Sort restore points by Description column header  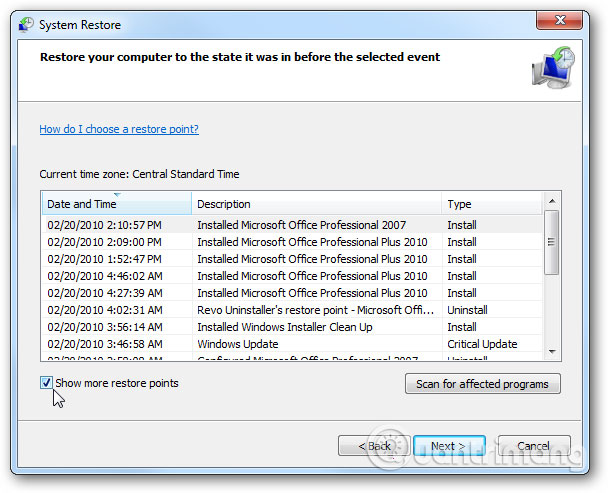pos(316,204)
